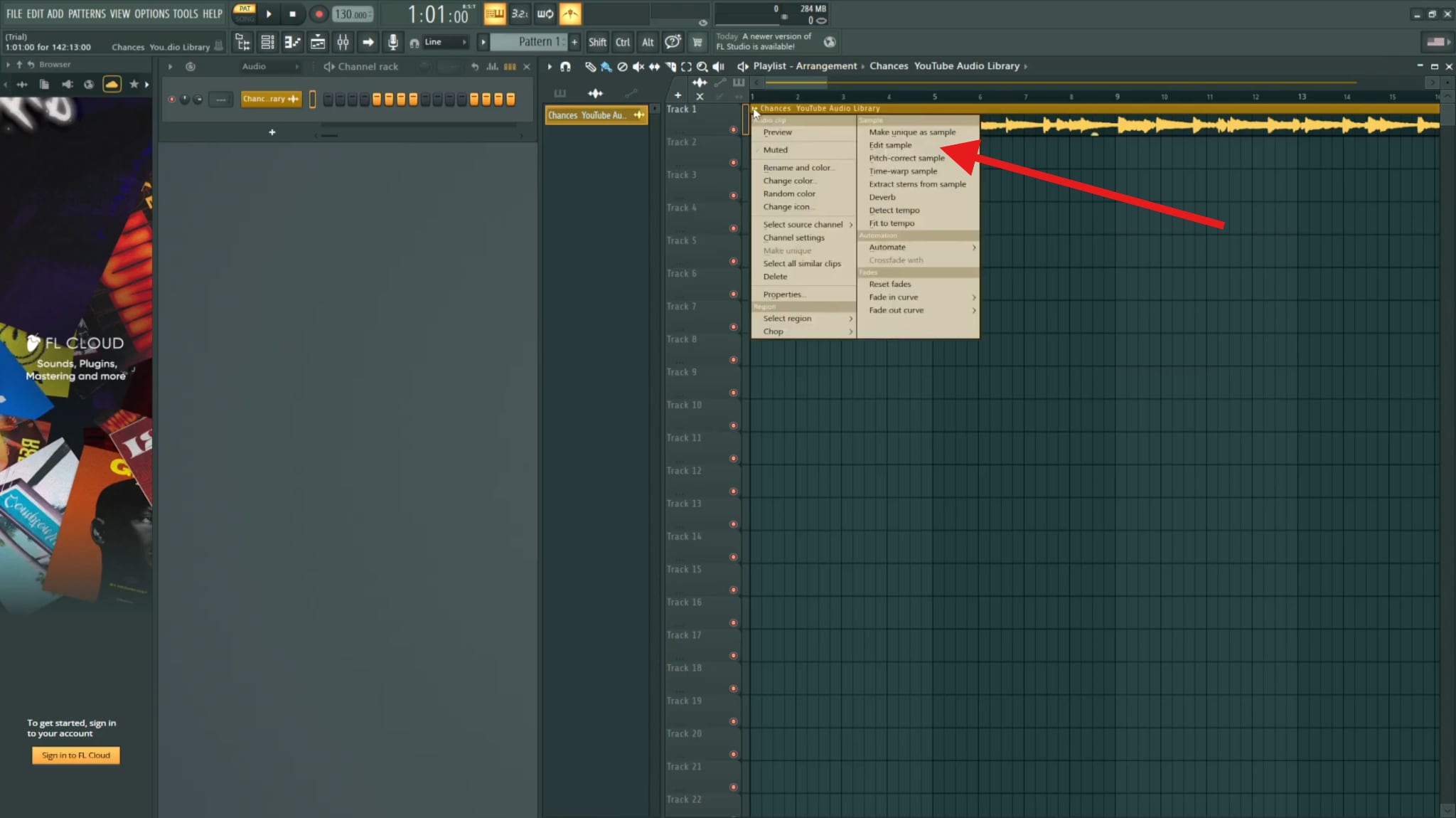Switch to SONG mode on the transport toggle

click(x=244, y=18)
